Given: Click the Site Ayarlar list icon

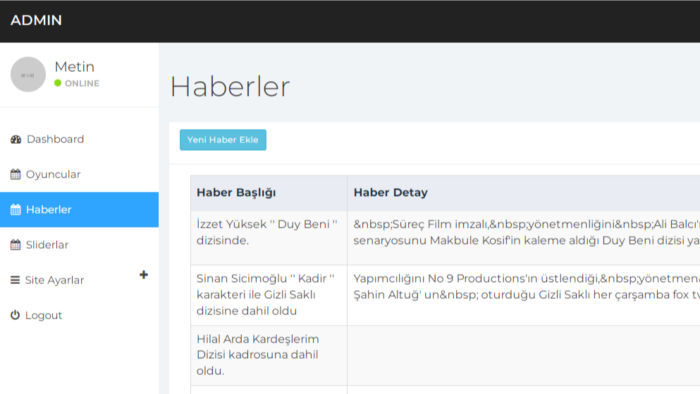Looking at the screenshot, I should (x=15, y=280).
